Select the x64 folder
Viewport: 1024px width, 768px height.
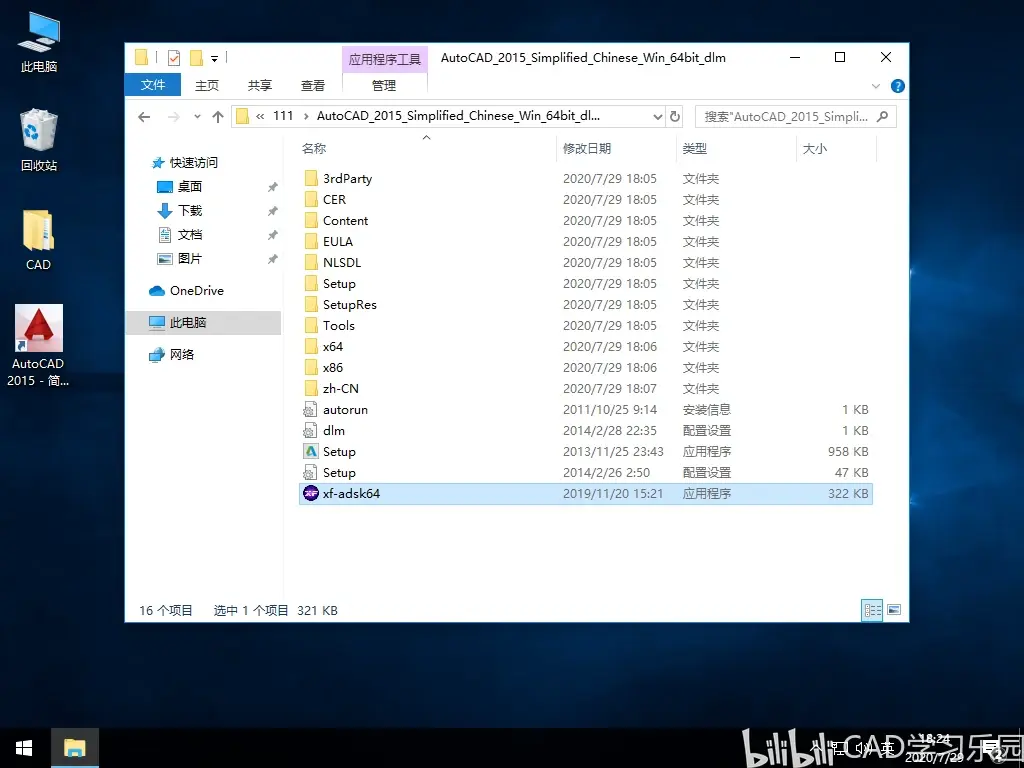click(585, 347)
